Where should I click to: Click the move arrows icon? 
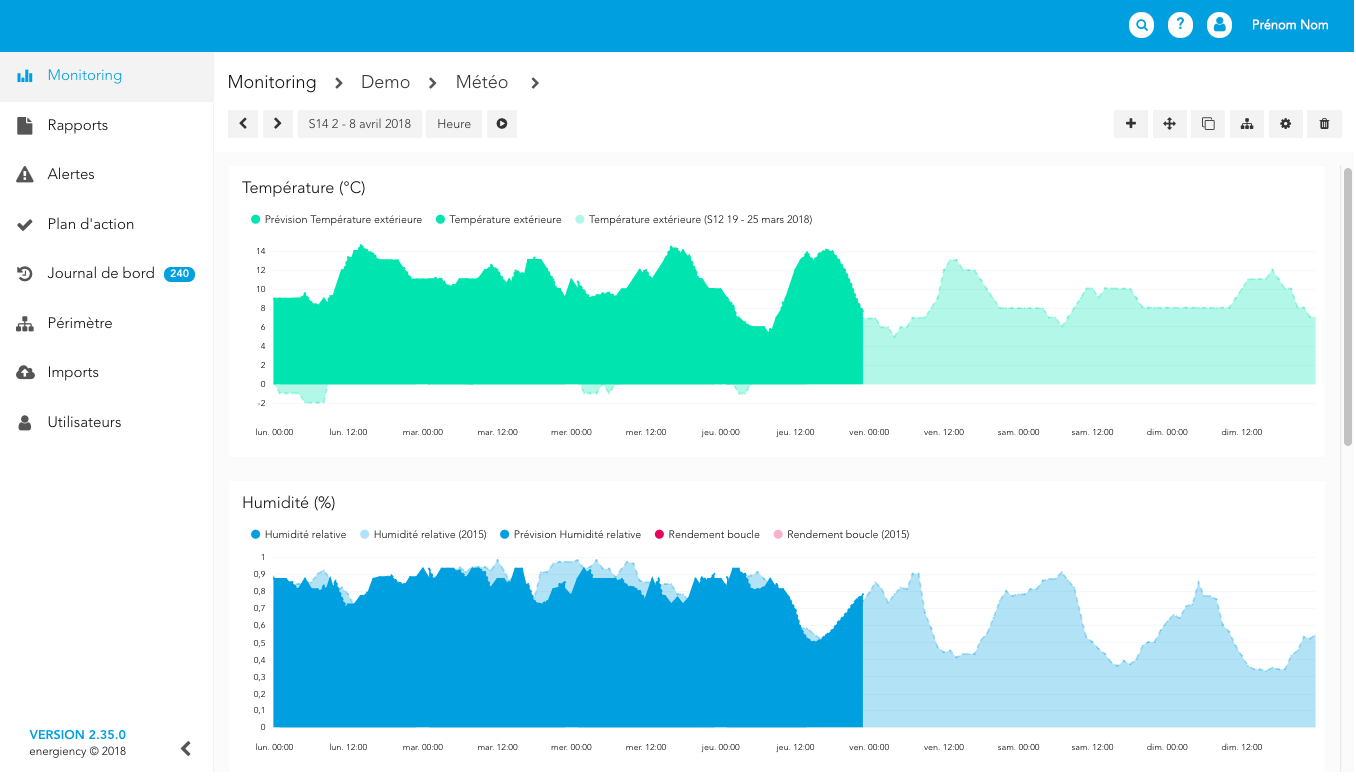point(1169,124)
